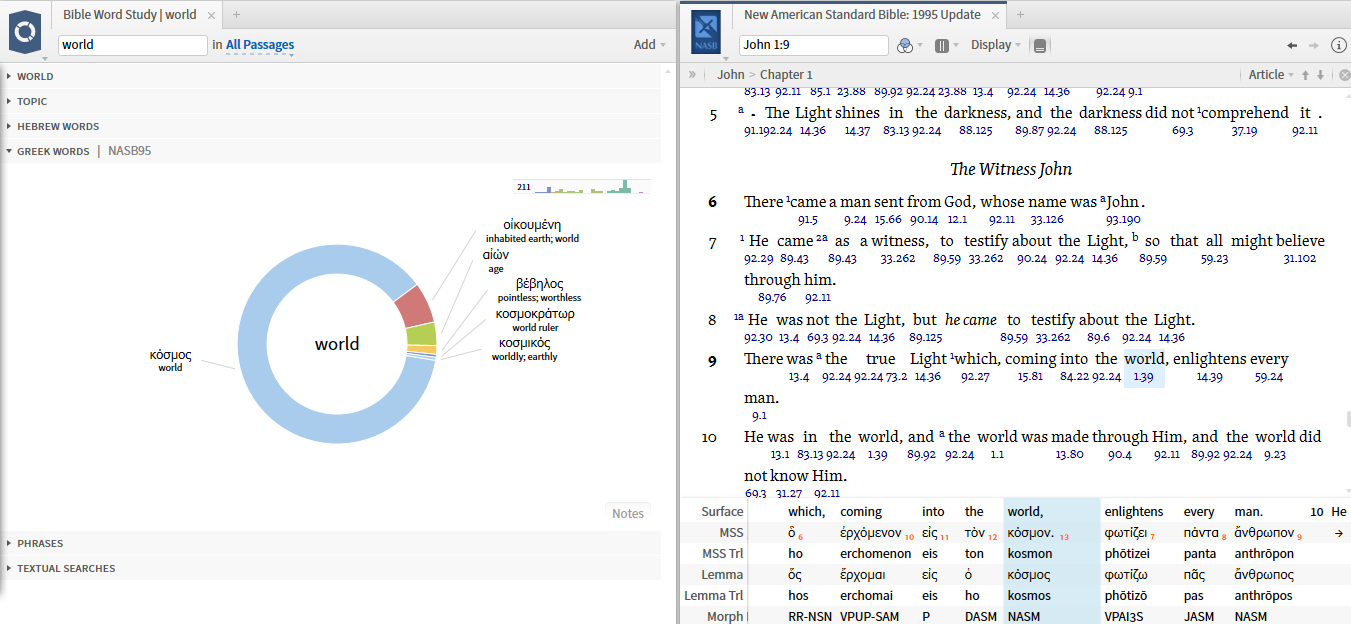Jump to previous article up arrow
Viewport: 1351px width, 624px height.
[x=1305, y=75]
